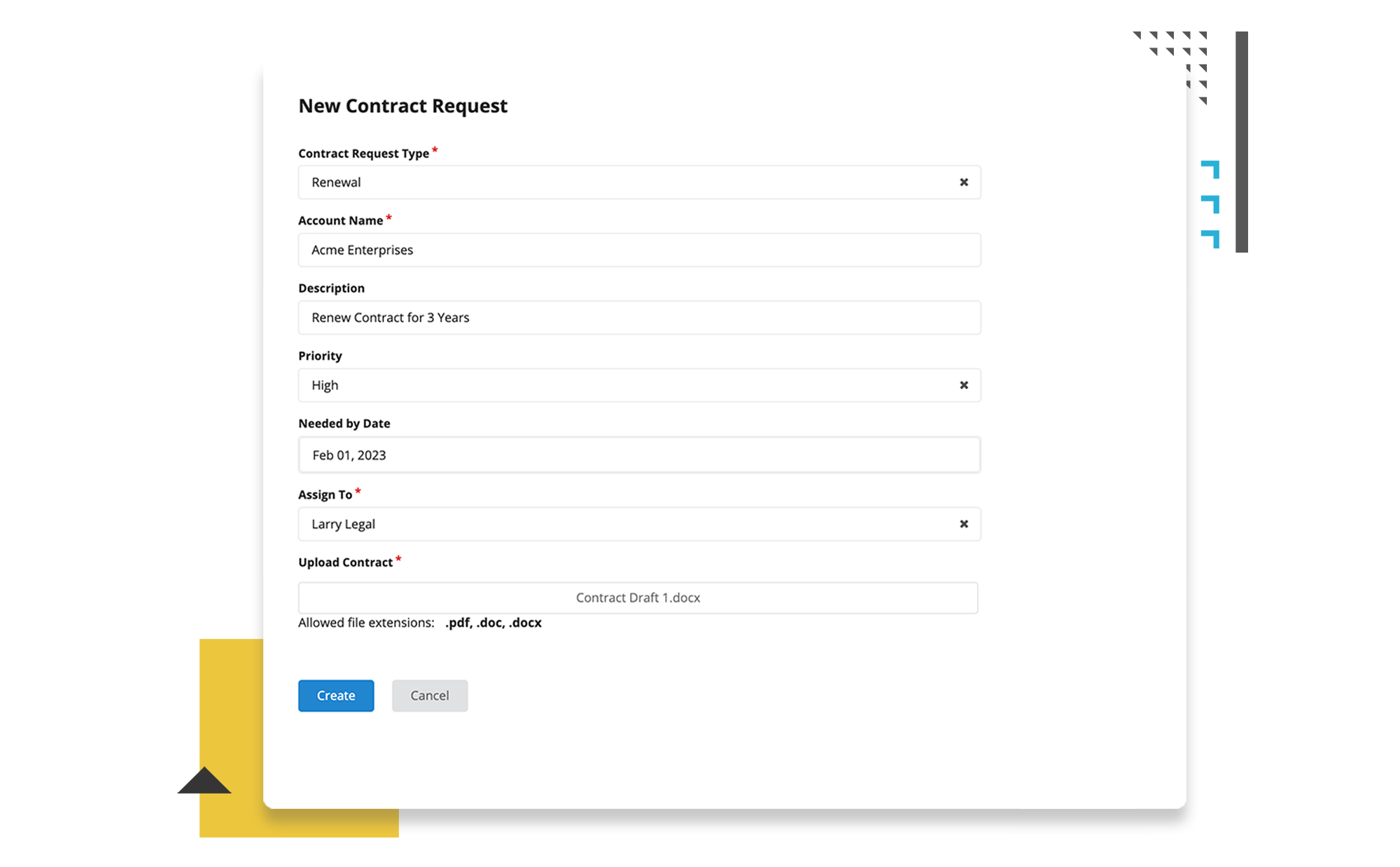This screenshot has height=867, width=1400.
Task: Select the New Contract Request heading
Action: click(402, 106)
